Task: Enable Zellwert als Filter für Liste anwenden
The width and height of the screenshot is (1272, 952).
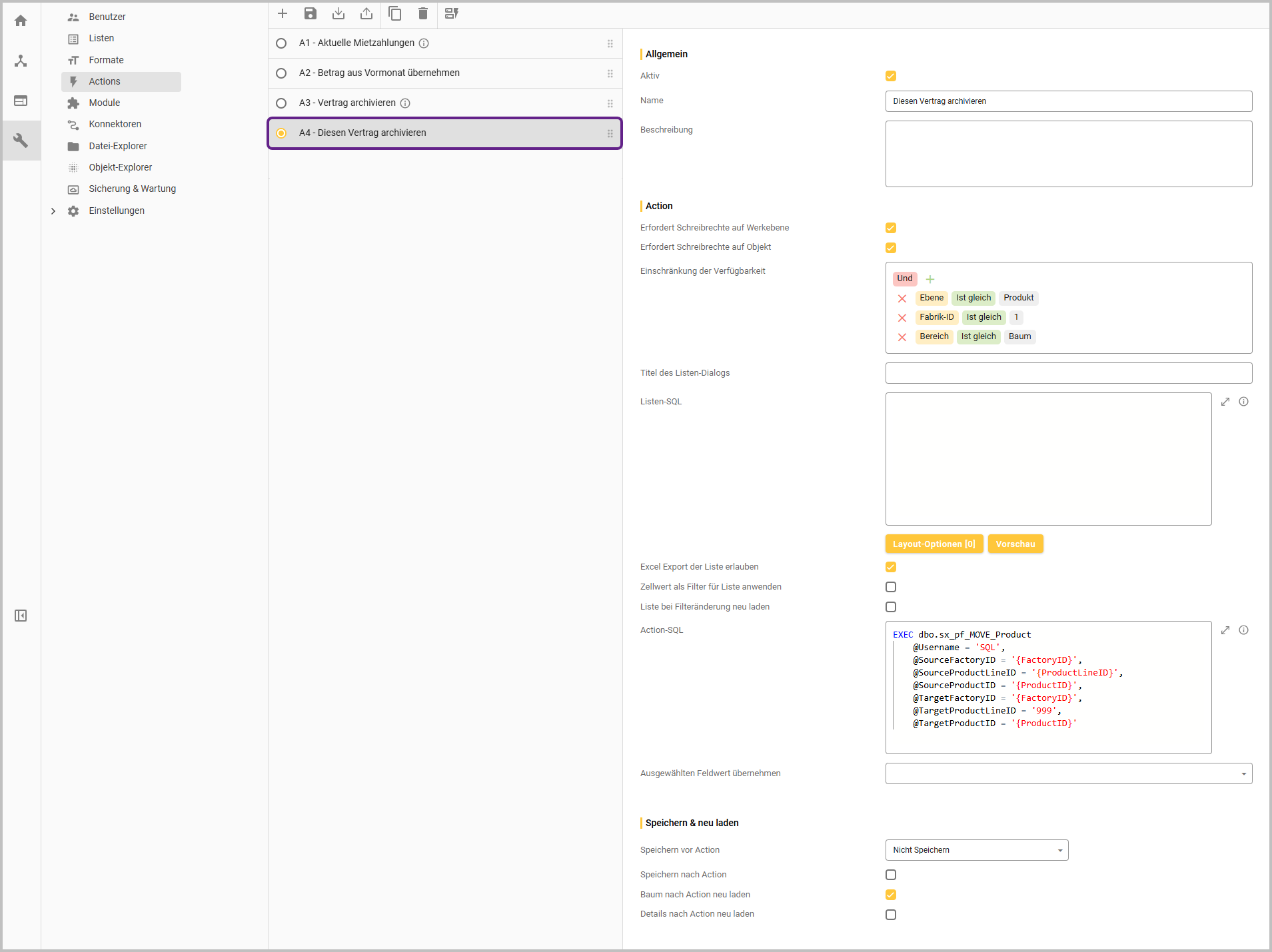Action: [891, 587]
